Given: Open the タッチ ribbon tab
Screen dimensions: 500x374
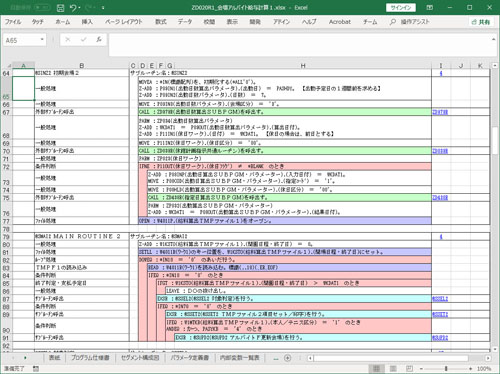Looking at the screenshot, I should (38, 22).
